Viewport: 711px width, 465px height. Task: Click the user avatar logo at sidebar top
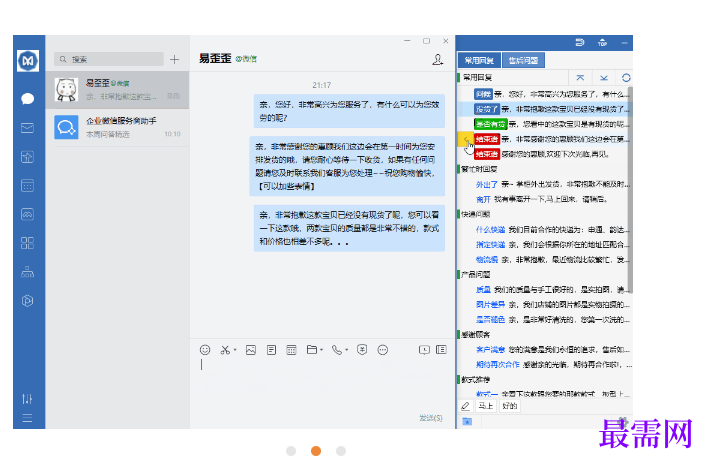(28, 60)
